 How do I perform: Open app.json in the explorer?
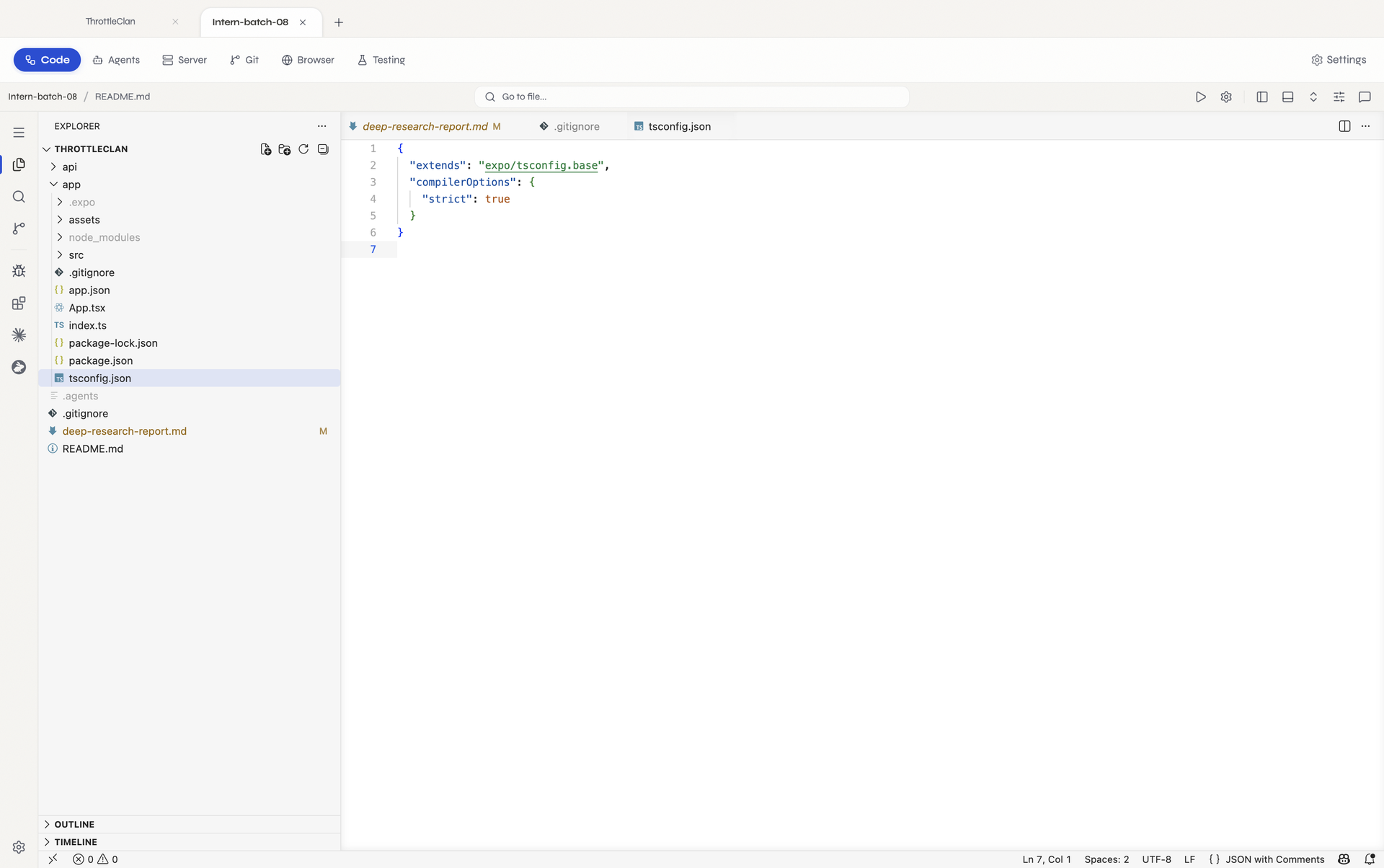189,290
